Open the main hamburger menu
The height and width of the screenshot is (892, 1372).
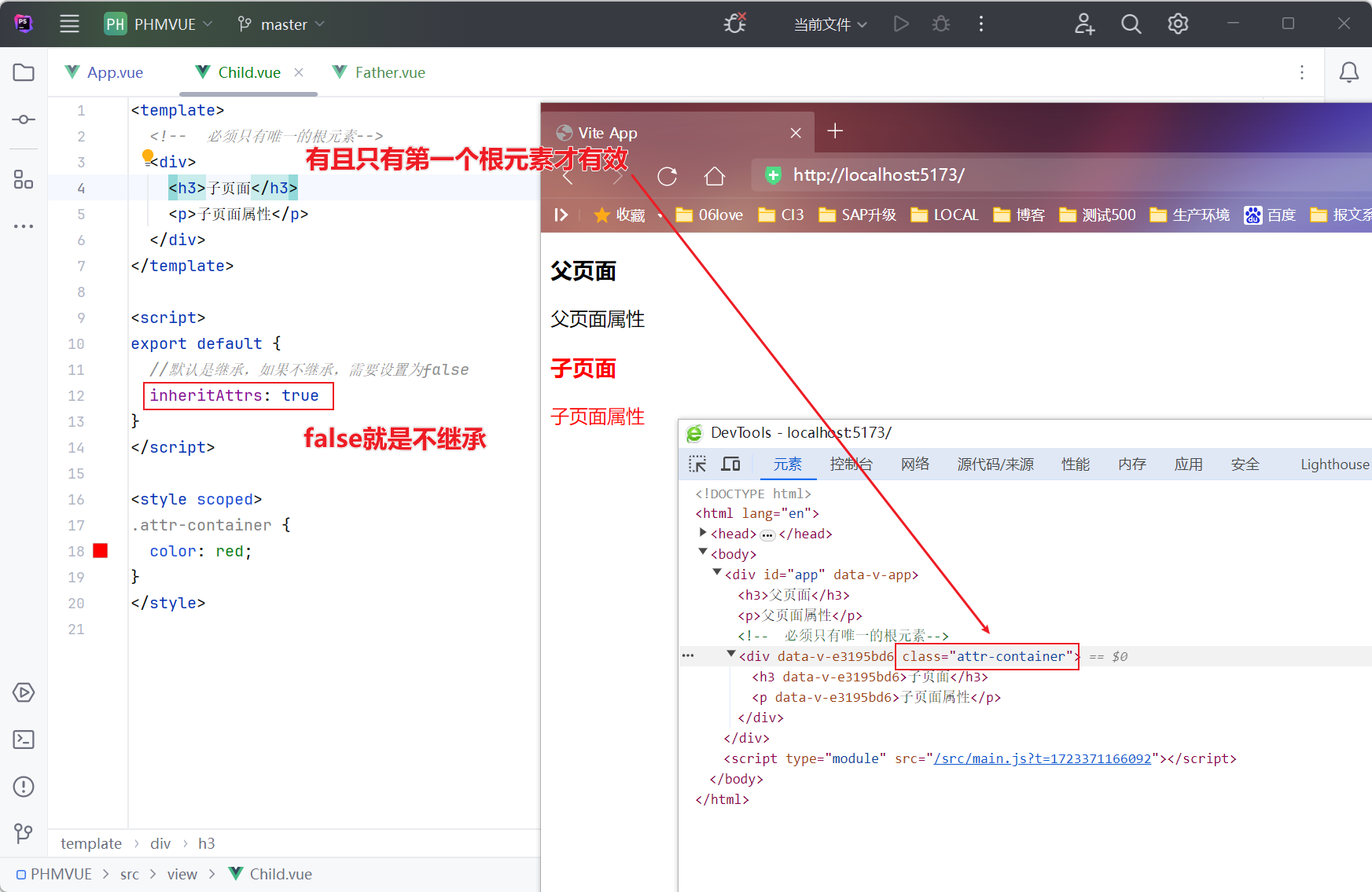click(x=69, y=24)
